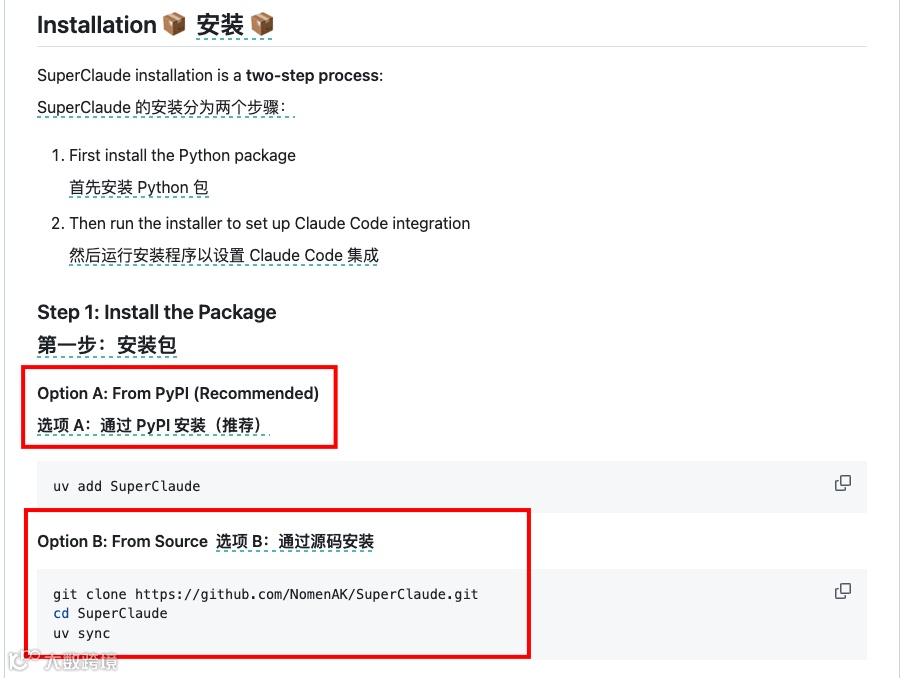Click translated text 首先安装 Python 包
This screenshot has width=902, height=678.
tap(139, 187)
